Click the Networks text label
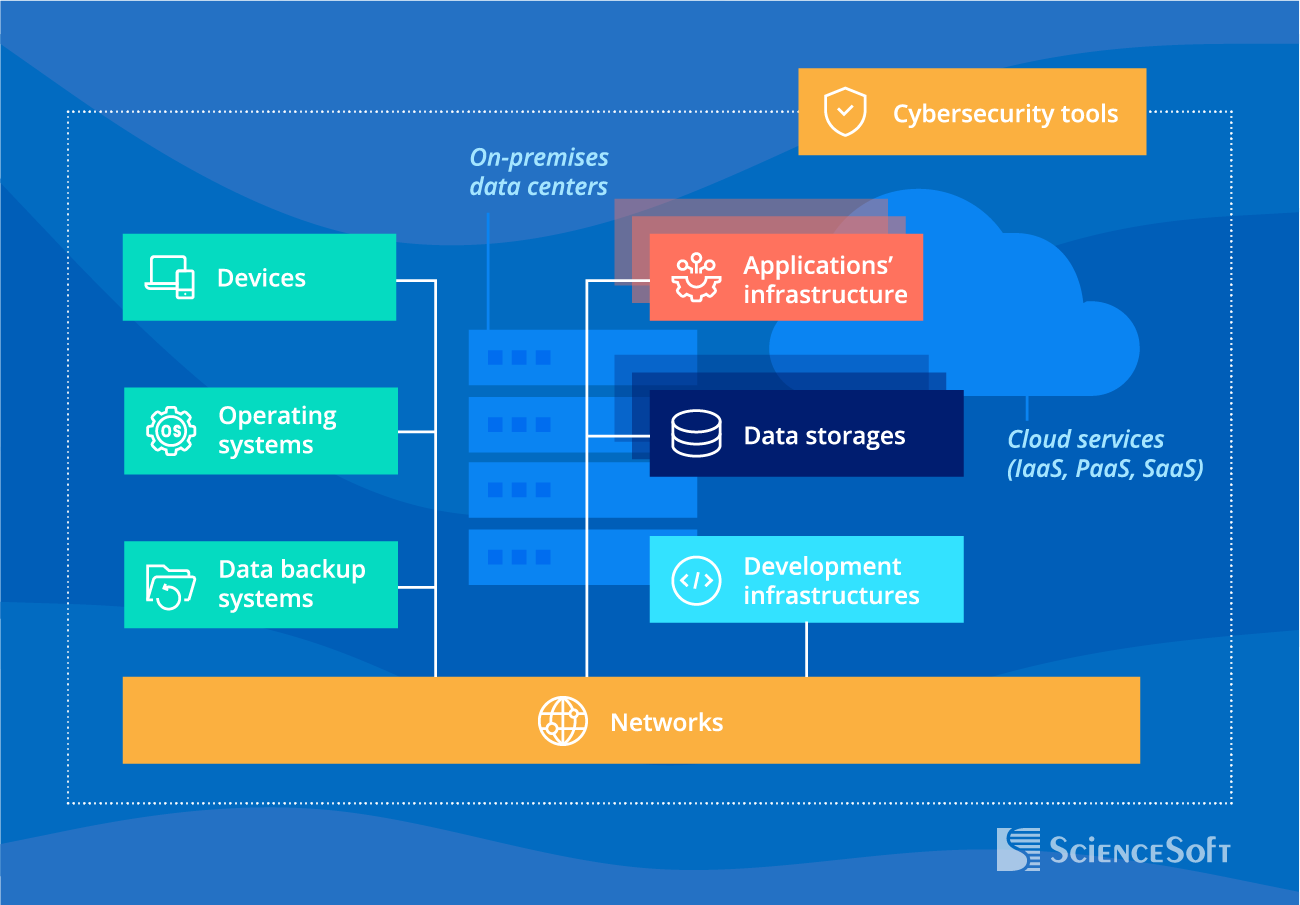The height and width of the screenshot is (905, 1300). (x=666, y=722)
